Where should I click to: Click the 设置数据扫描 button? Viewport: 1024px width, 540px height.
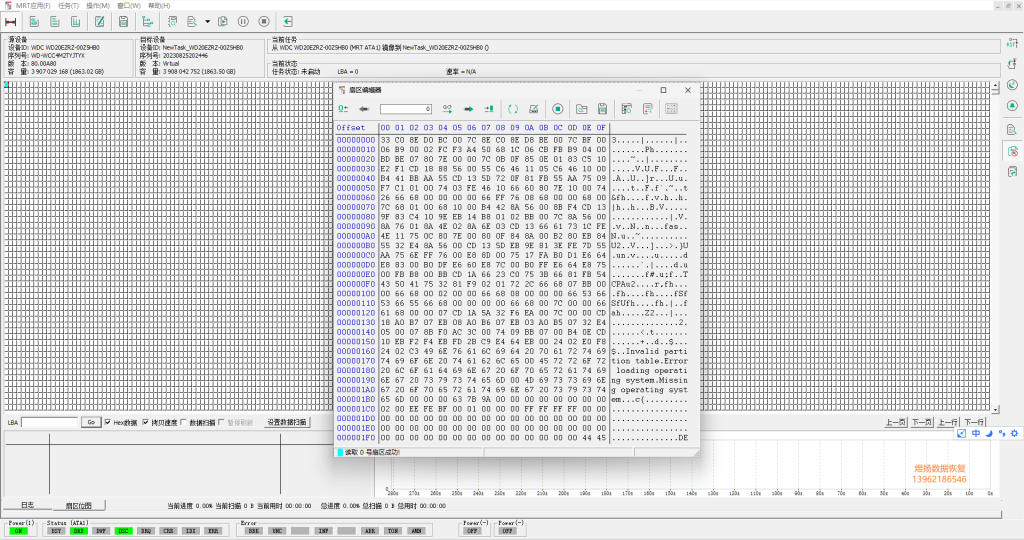pos(287,422)
